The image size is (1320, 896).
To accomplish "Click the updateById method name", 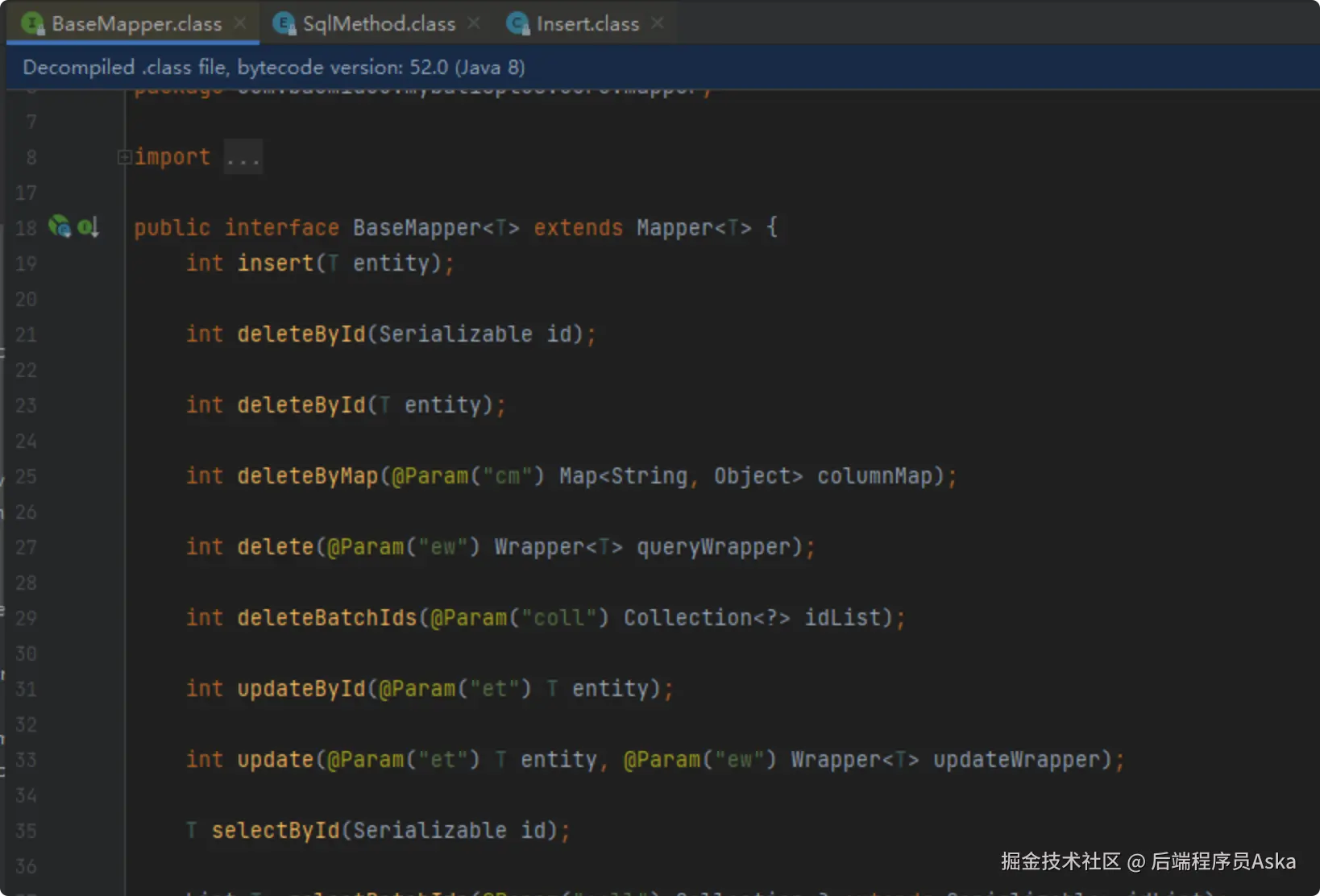I will point(301,689).
